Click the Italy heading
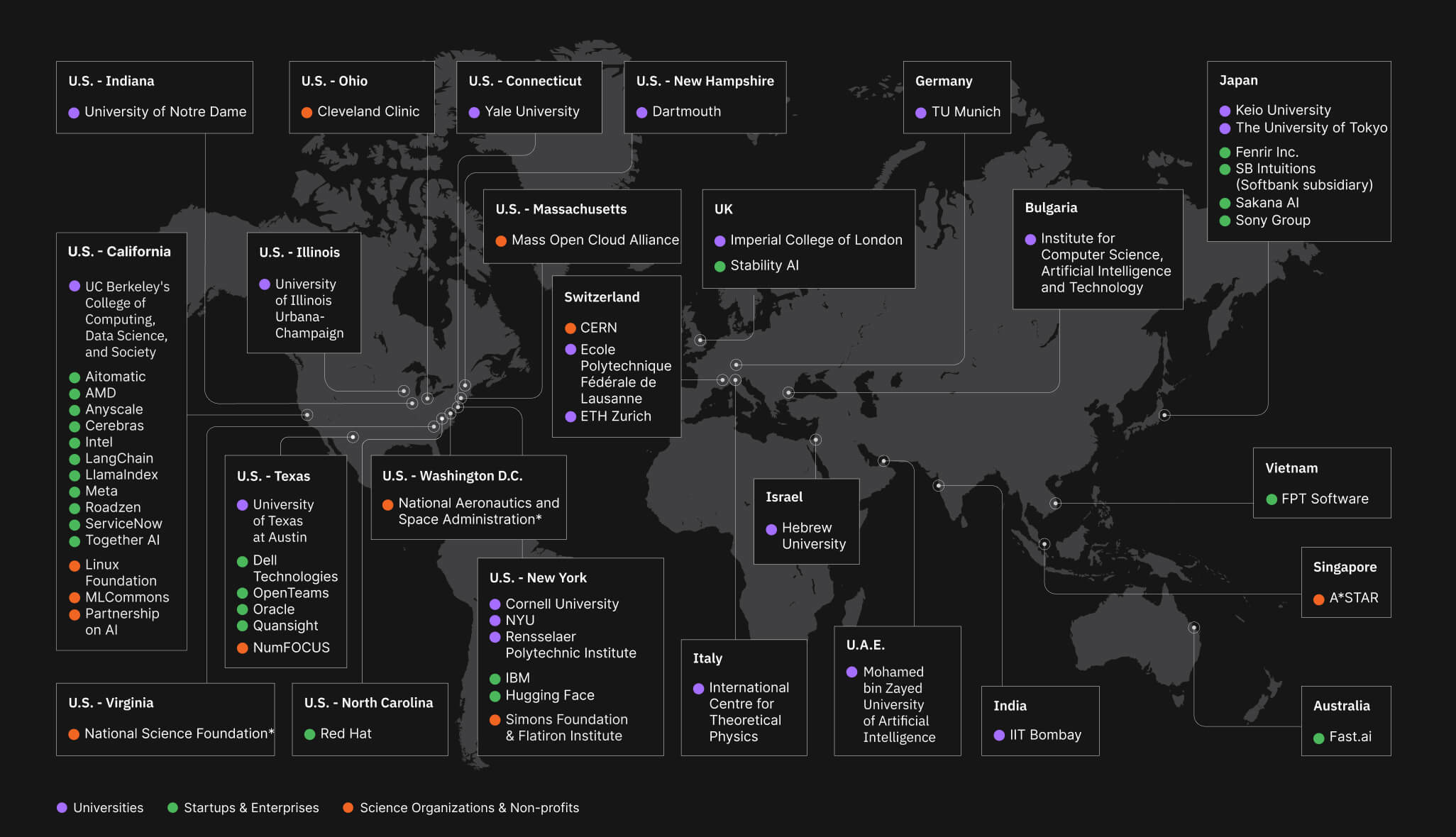 (x=707, y=658)
